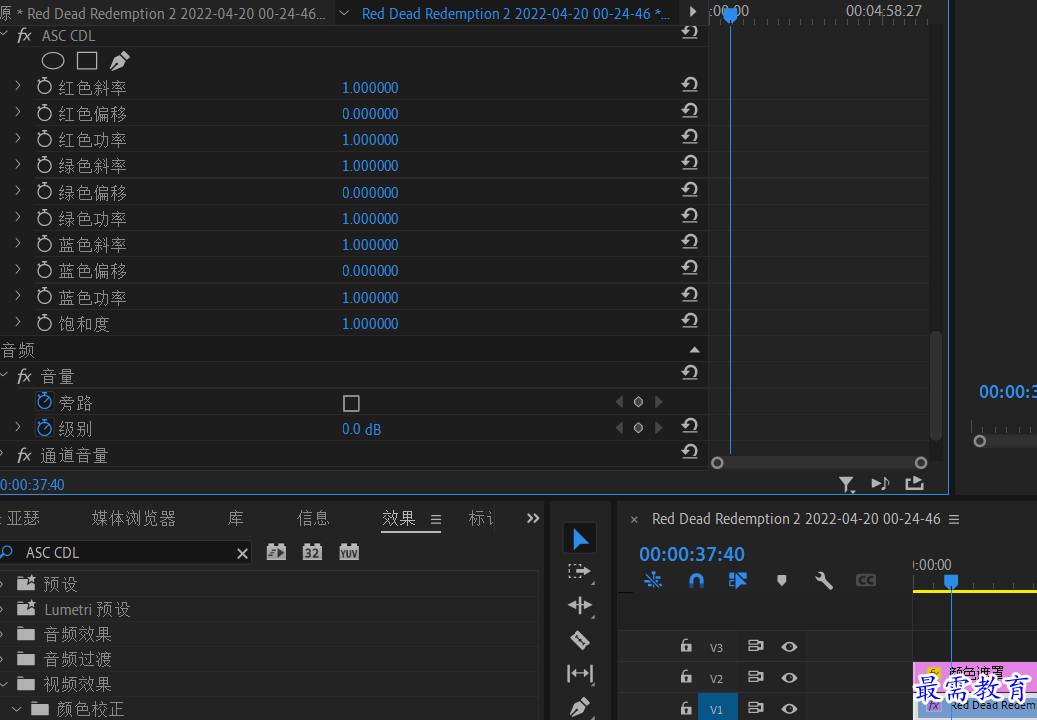
Task: Expand 蓝色斜率 property
Action: coord(18,243)
